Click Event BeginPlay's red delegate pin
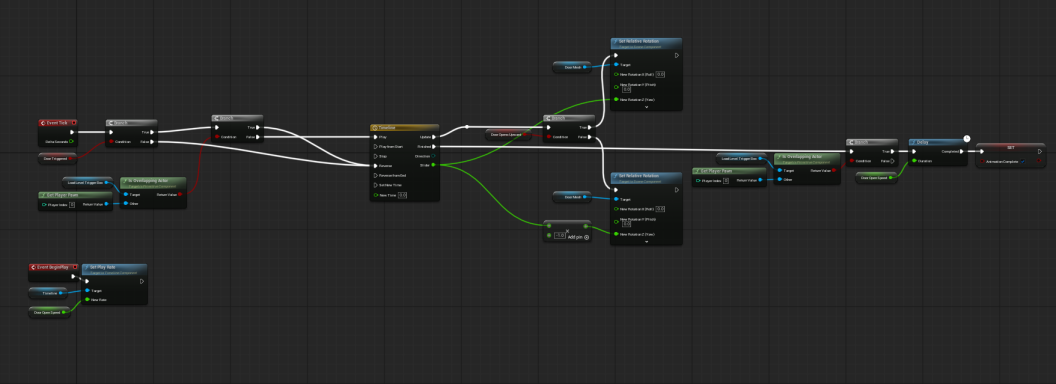The height and width of the screenshot is (384, 1056). tap(74, 267)
